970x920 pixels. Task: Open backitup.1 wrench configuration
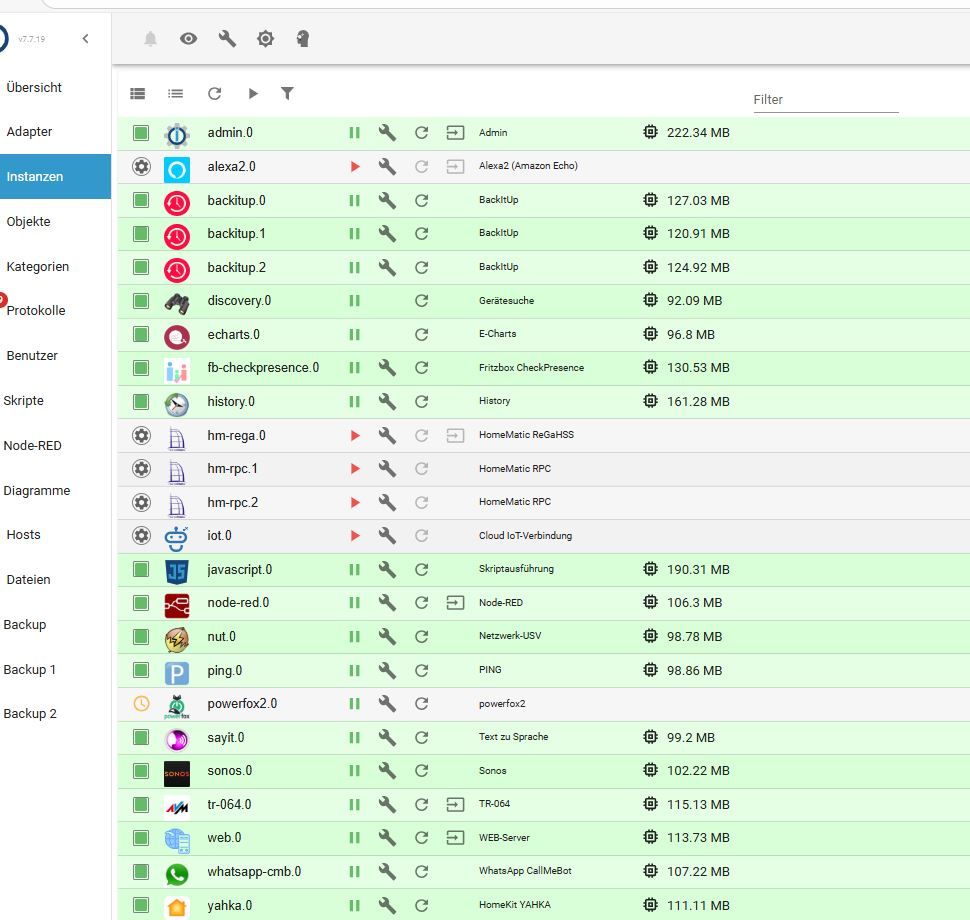tap(387, 233)
